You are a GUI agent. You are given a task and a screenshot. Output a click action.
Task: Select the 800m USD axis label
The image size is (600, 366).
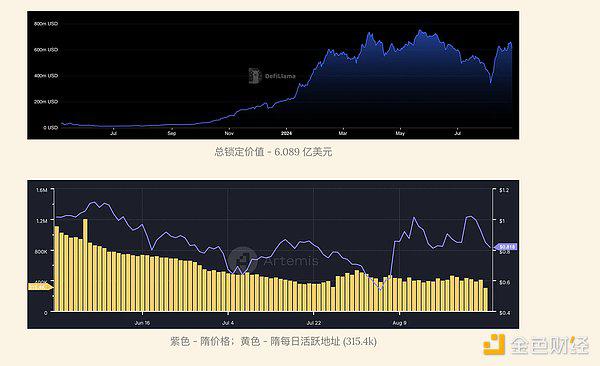(x=46, y=24)
